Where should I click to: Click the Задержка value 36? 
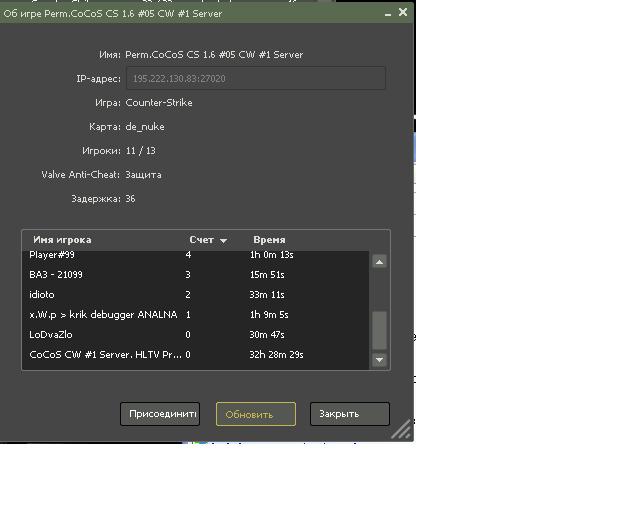click(x=130, y=199)
